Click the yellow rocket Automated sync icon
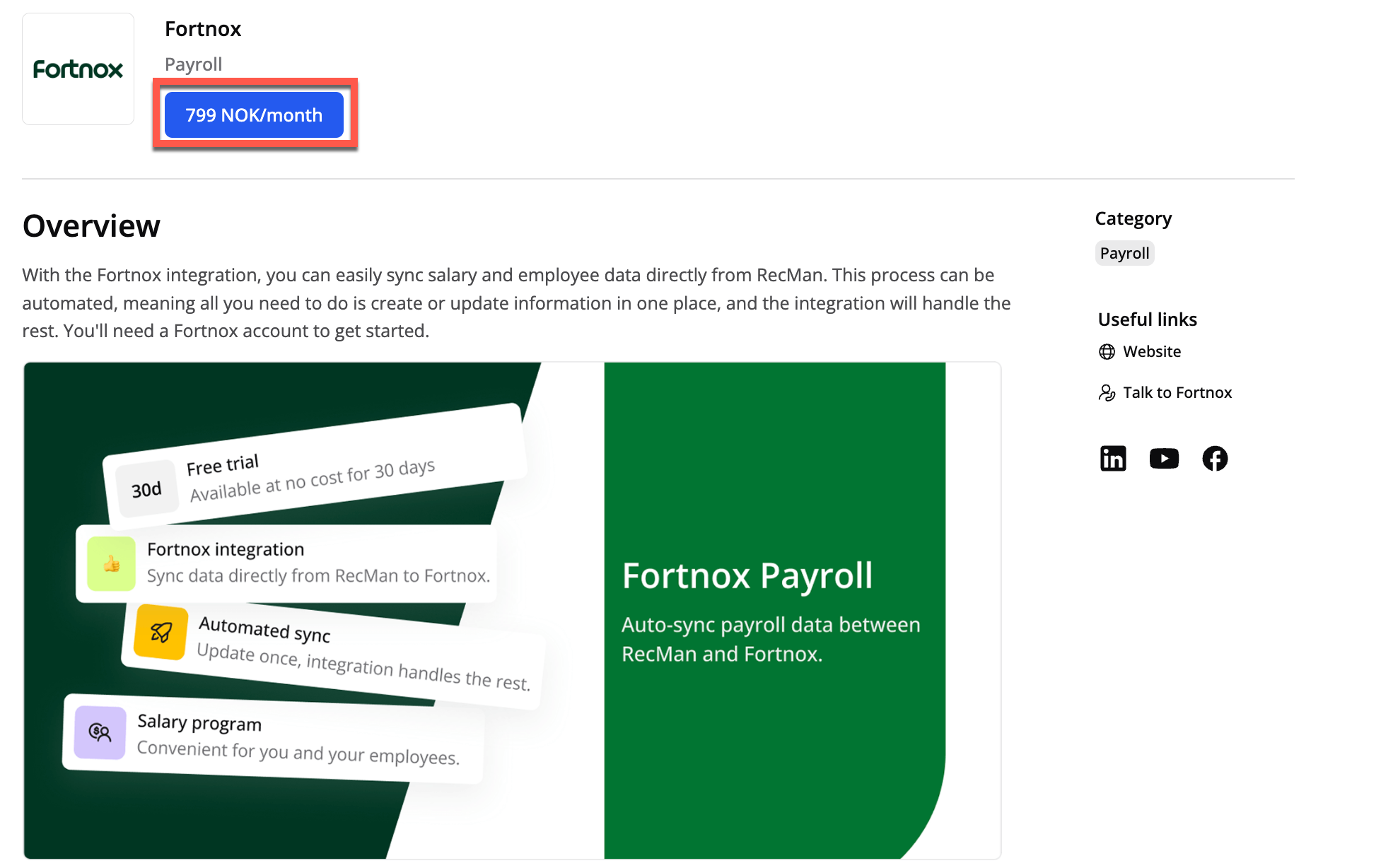This screenshot has height=868, width=1393. pyautogui.click(x=161, y=632)
